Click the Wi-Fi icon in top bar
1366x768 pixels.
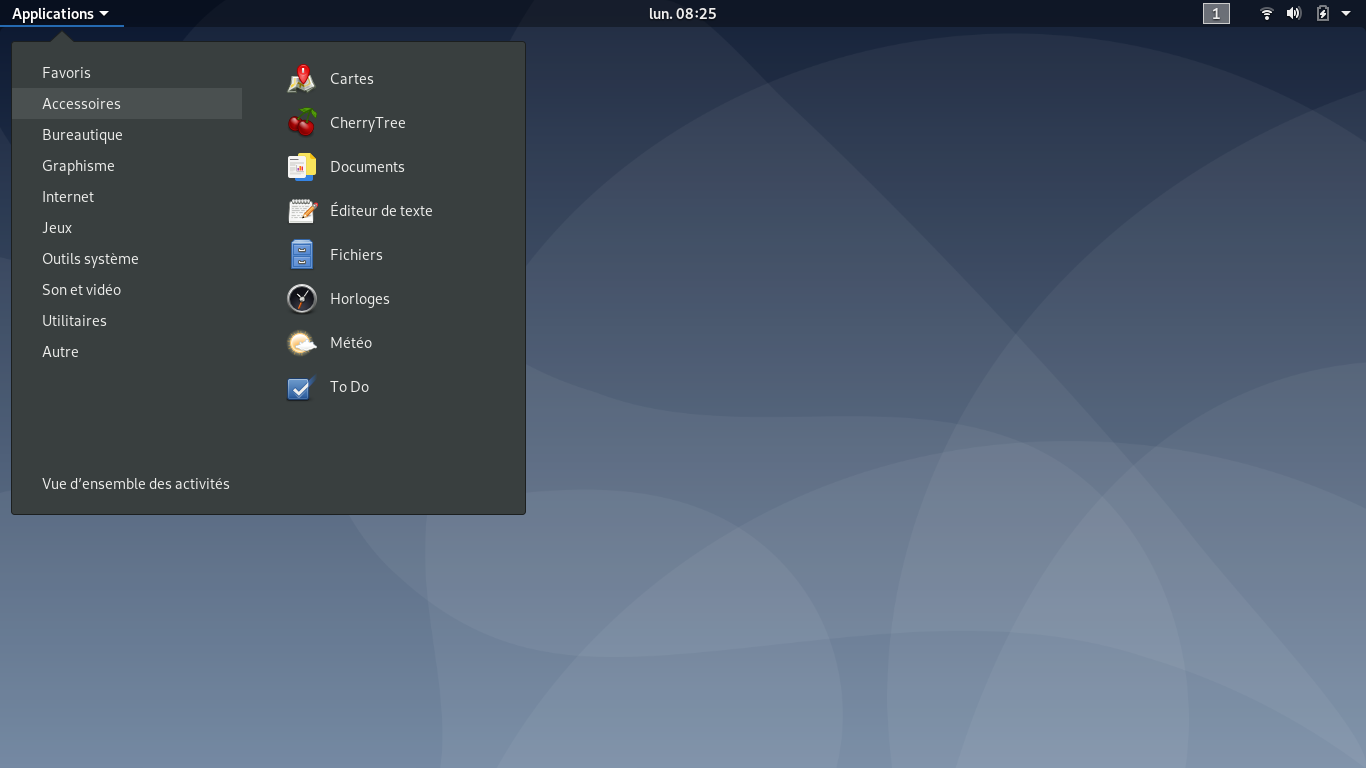click(x=1267, y=13)
